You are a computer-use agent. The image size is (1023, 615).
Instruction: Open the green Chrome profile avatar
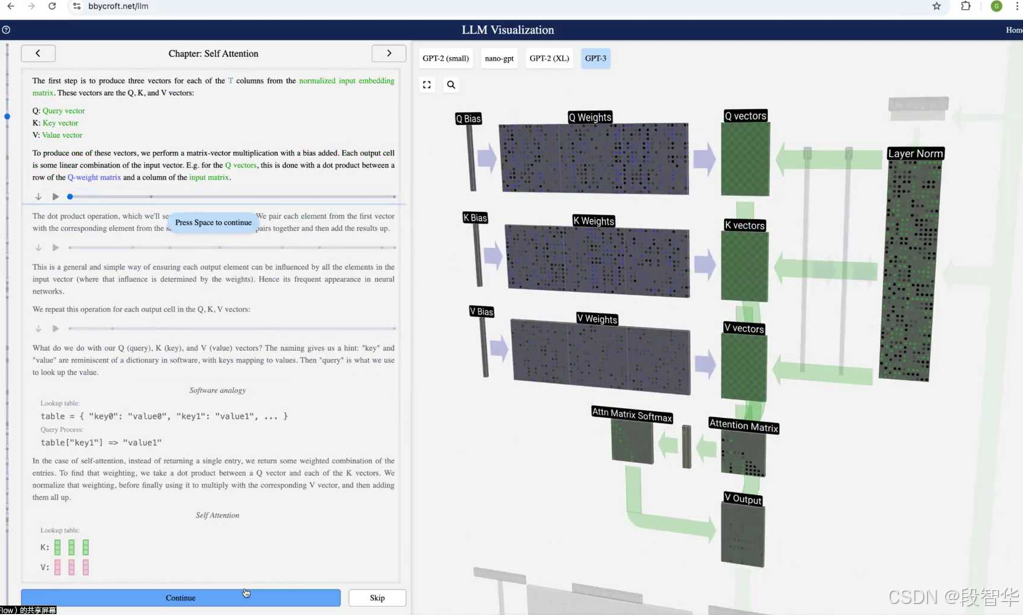point(996,6)
